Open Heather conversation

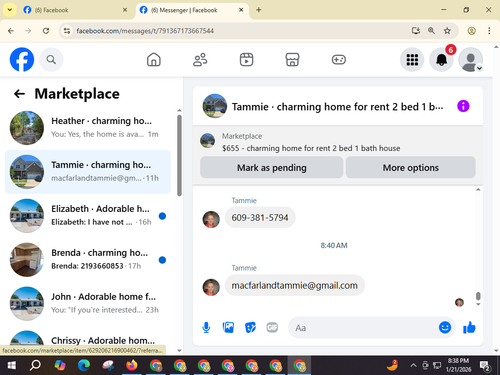click(88, 128)
